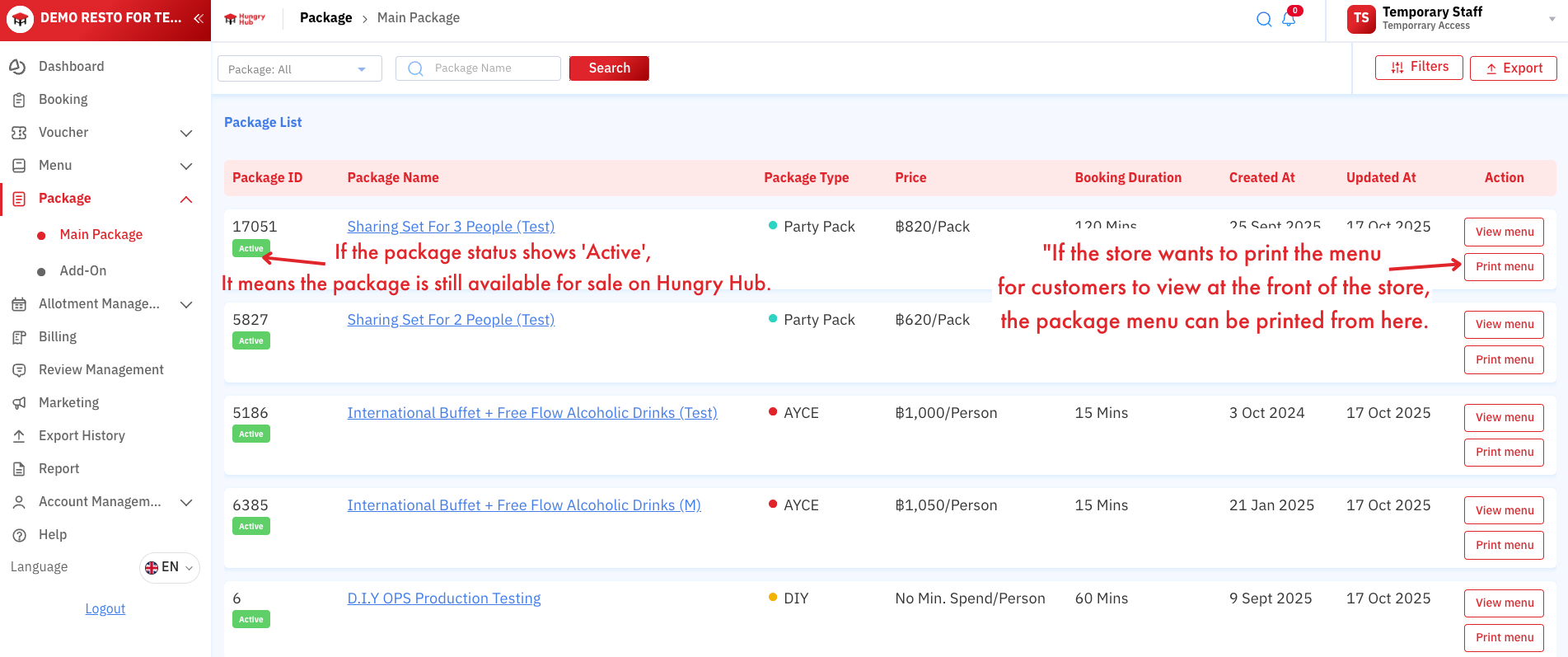
Task: Open Booking from sidebar
Action: coord(63,100)
